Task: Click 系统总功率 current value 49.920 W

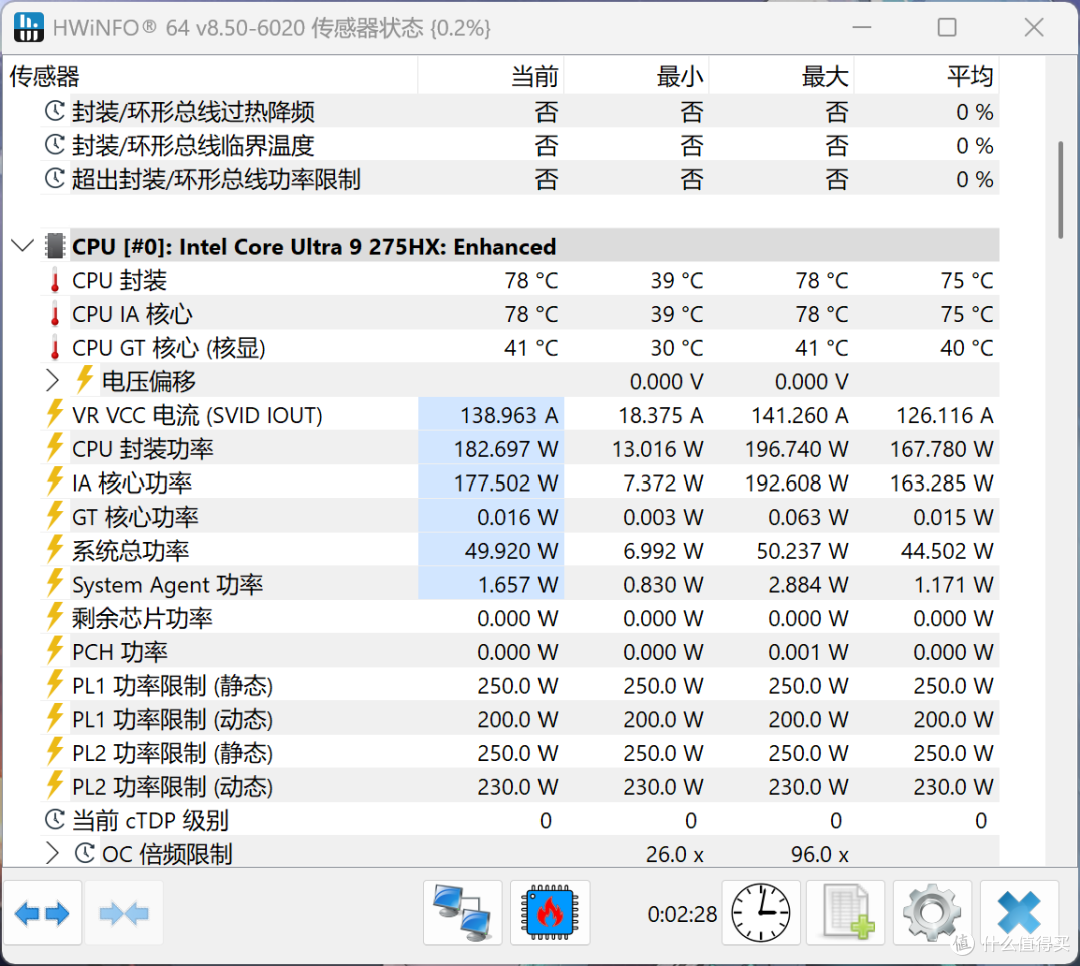Action: point(511,551)
